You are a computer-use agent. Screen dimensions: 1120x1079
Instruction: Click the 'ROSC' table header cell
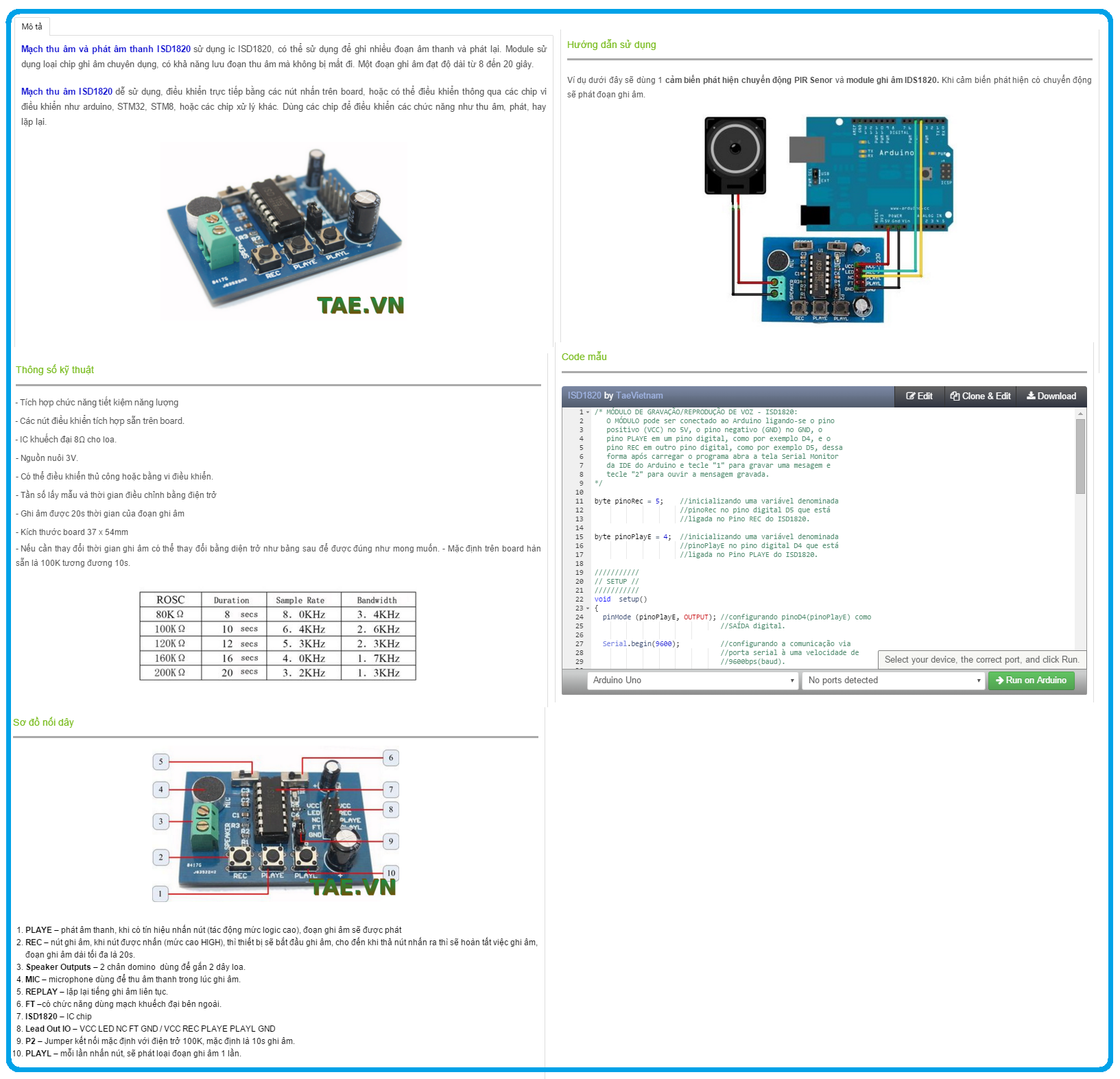pos(171,600)
